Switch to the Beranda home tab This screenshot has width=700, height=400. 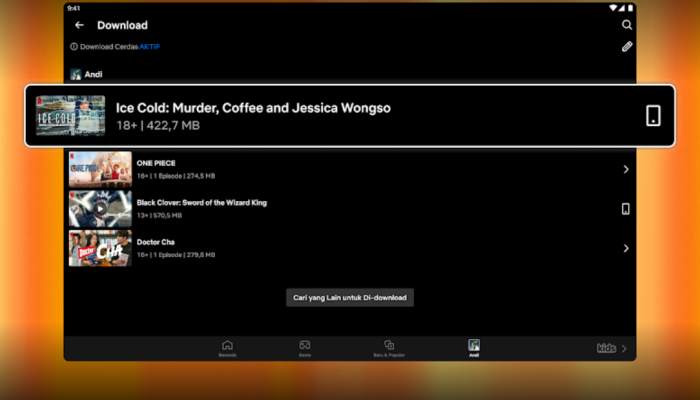[227, 348]
